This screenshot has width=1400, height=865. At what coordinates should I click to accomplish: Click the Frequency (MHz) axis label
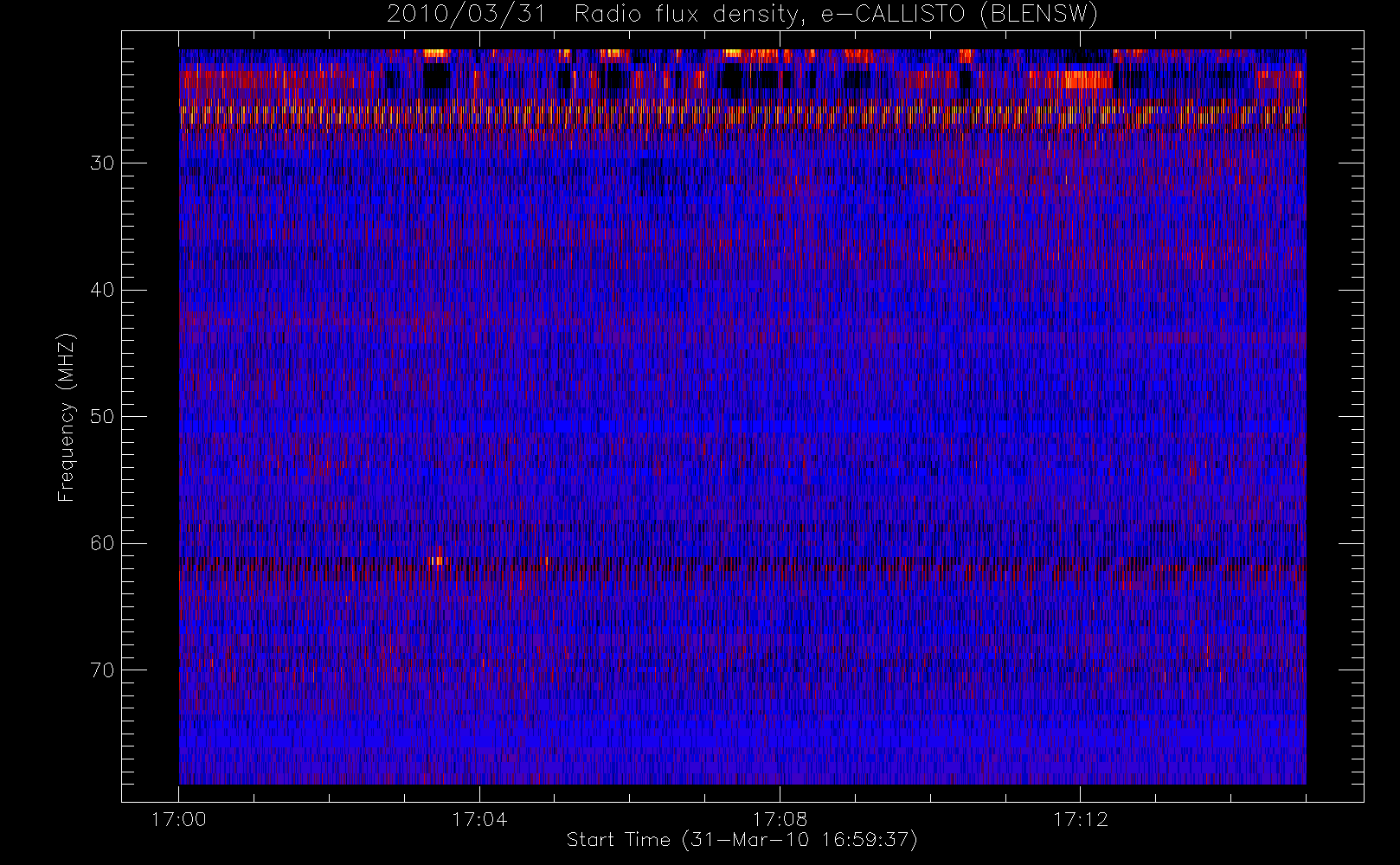[x=67, y=417]
